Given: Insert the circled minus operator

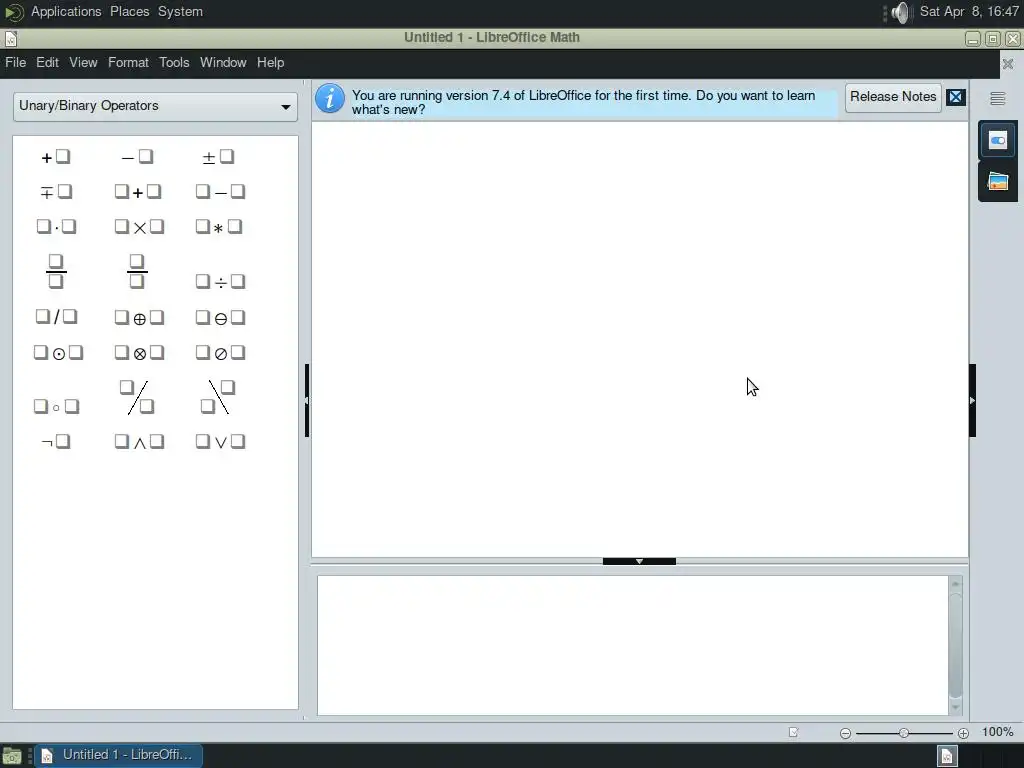Looking at the screenshot, I should coord(220,317).
